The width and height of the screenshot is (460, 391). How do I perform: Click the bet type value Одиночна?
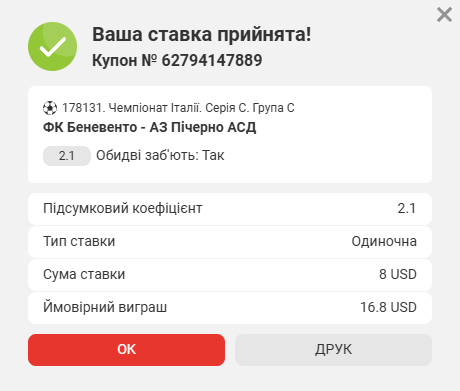click(x=384, y=241)
